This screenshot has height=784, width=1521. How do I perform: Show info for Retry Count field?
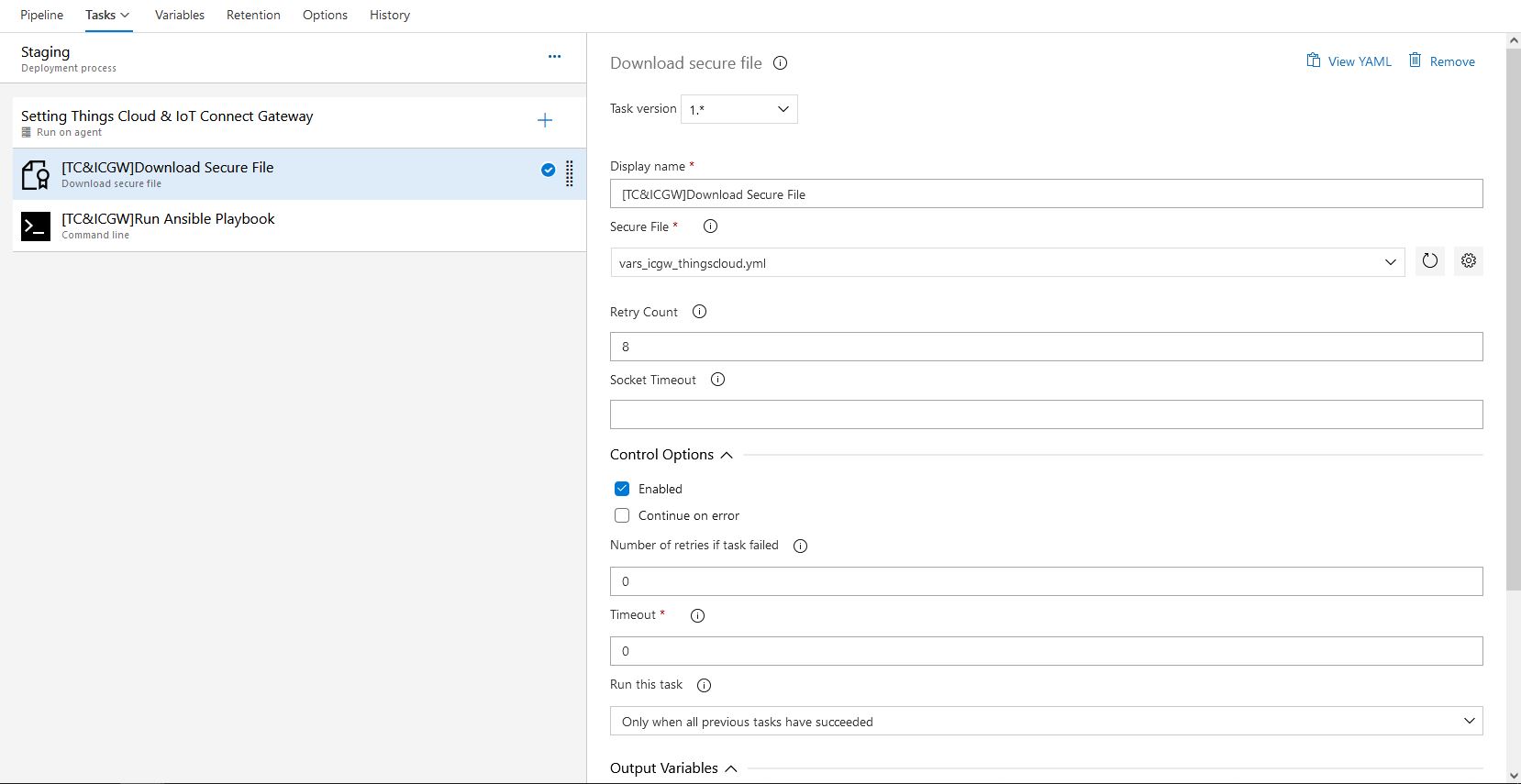(x=699, y=312)
